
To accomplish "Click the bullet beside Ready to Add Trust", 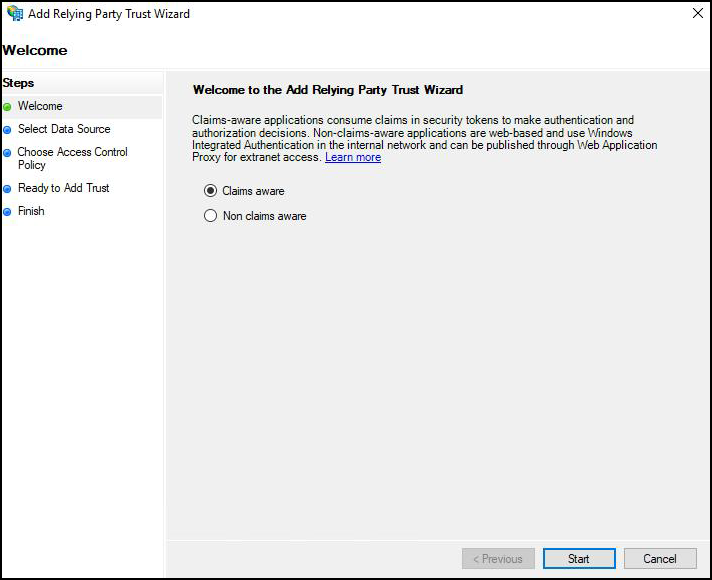I will [7, 189].
